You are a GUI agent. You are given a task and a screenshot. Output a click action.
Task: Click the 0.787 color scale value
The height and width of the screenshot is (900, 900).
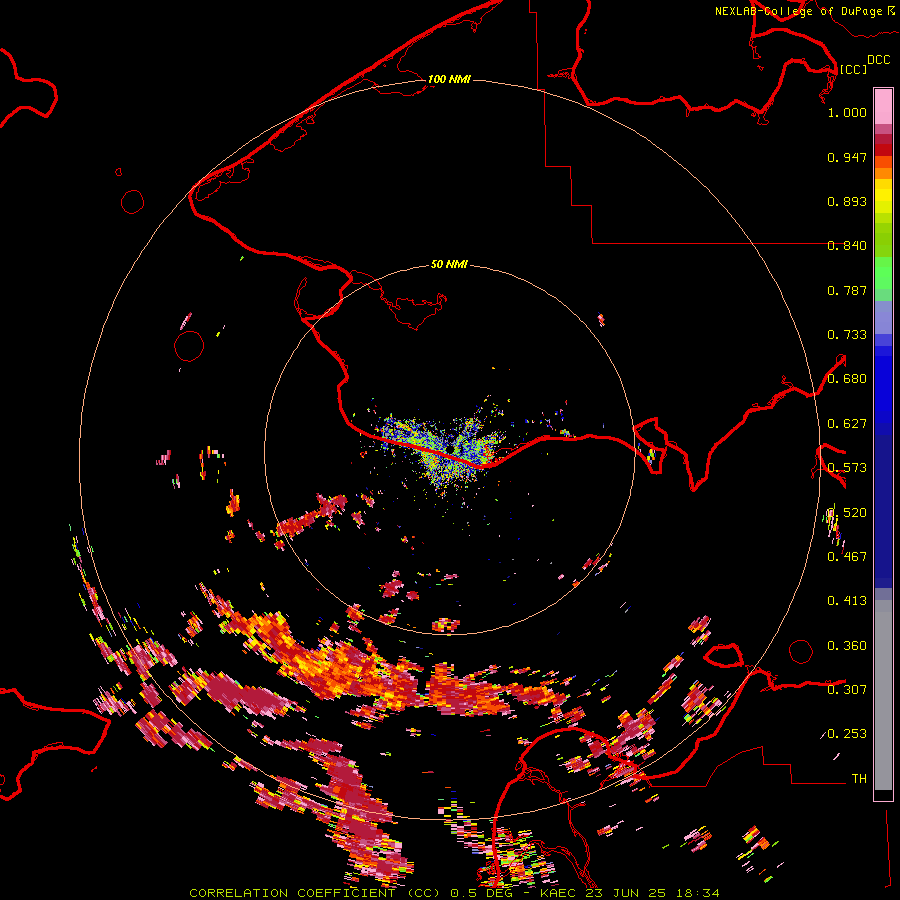[847, 290]
